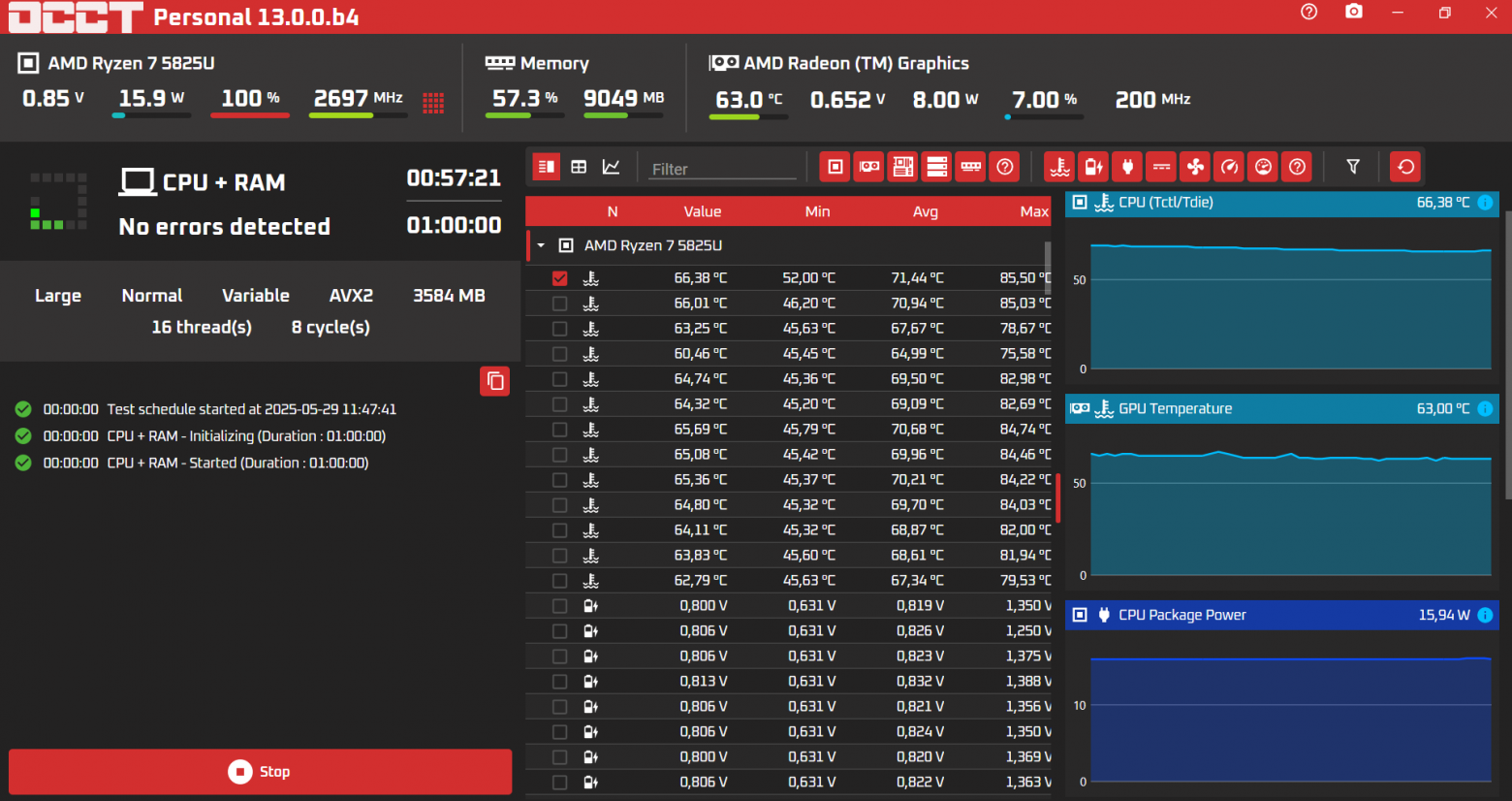1512x801 pixels.
Task: Toggle the unknown sensor type question filter
Action: click(1297, 167)
